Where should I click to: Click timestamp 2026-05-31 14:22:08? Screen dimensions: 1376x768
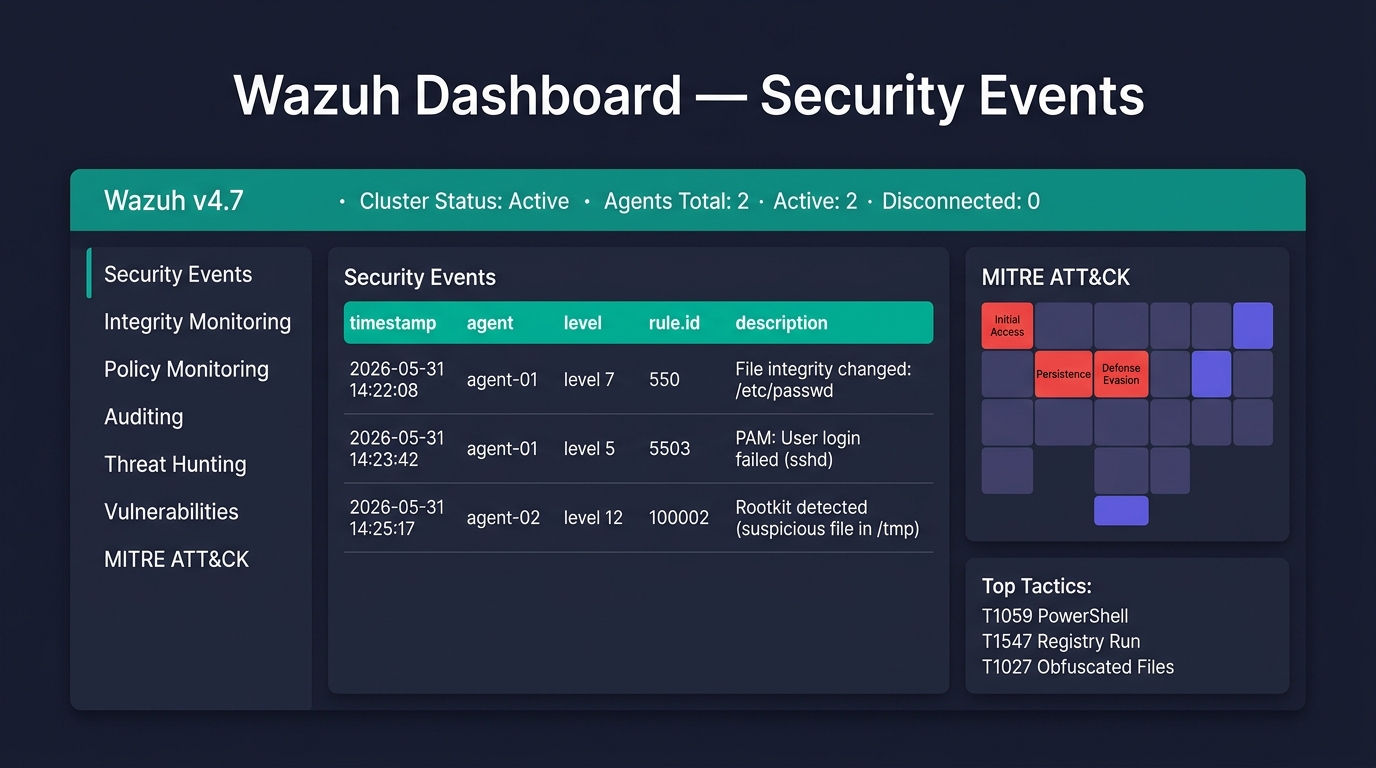click(x=397, y=380)
